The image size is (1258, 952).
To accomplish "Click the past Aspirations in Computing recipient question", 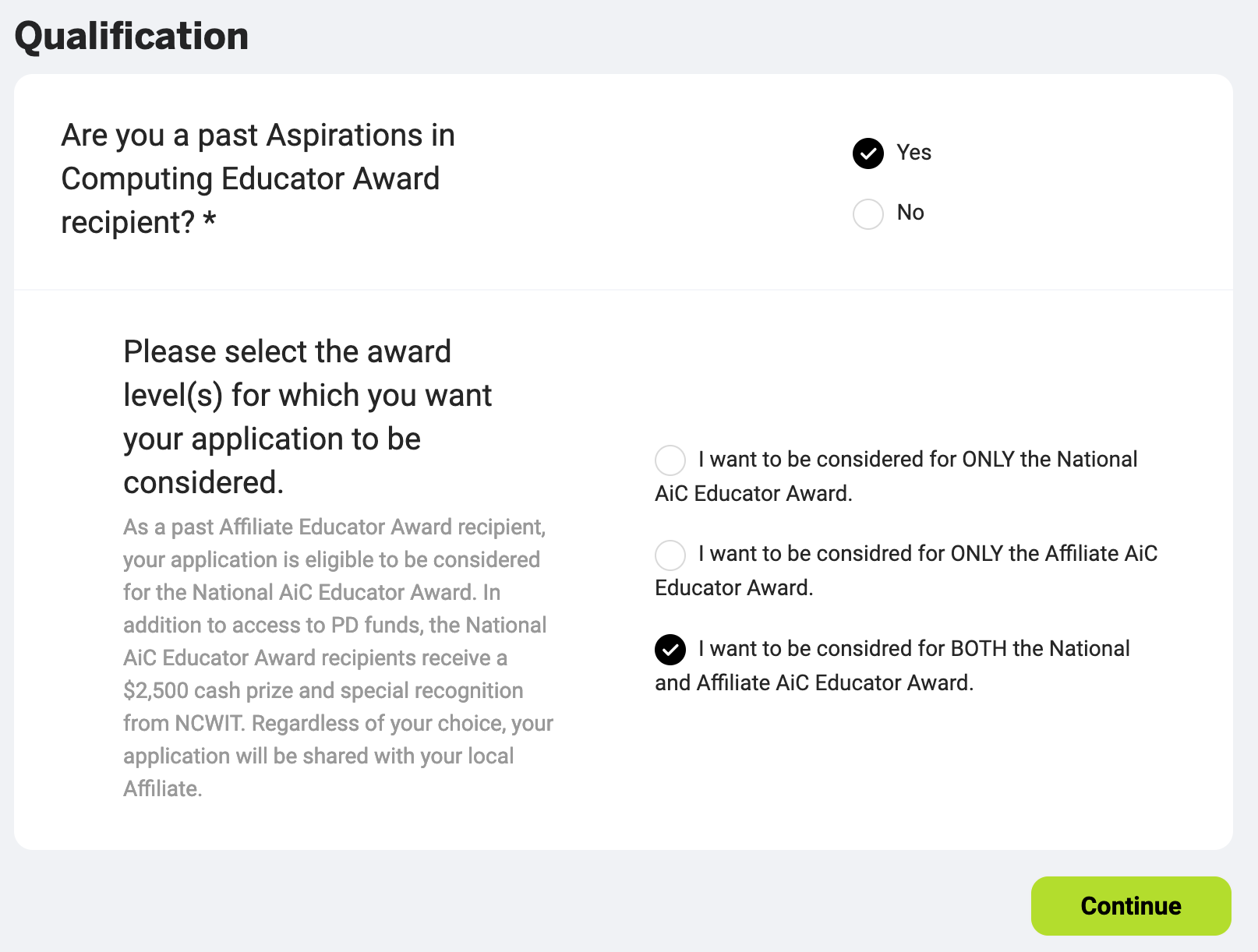I will pyautogui.click(x=258, y=178).
